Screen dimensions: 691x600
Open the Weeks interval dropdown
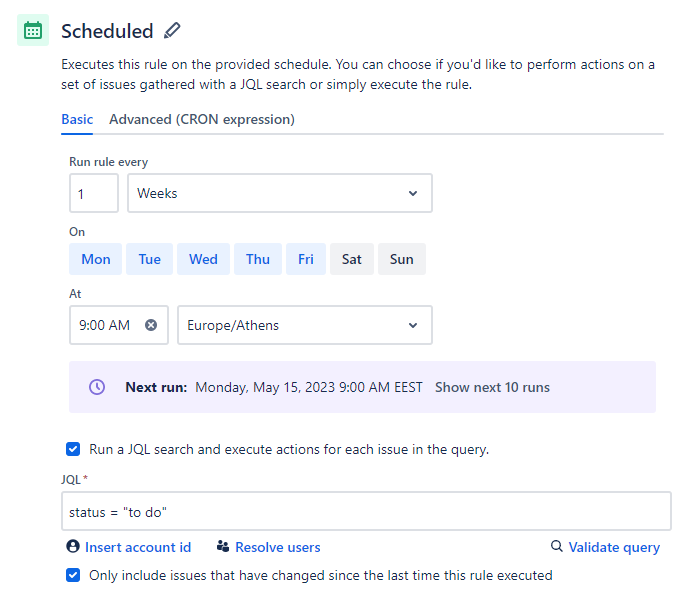280,193
